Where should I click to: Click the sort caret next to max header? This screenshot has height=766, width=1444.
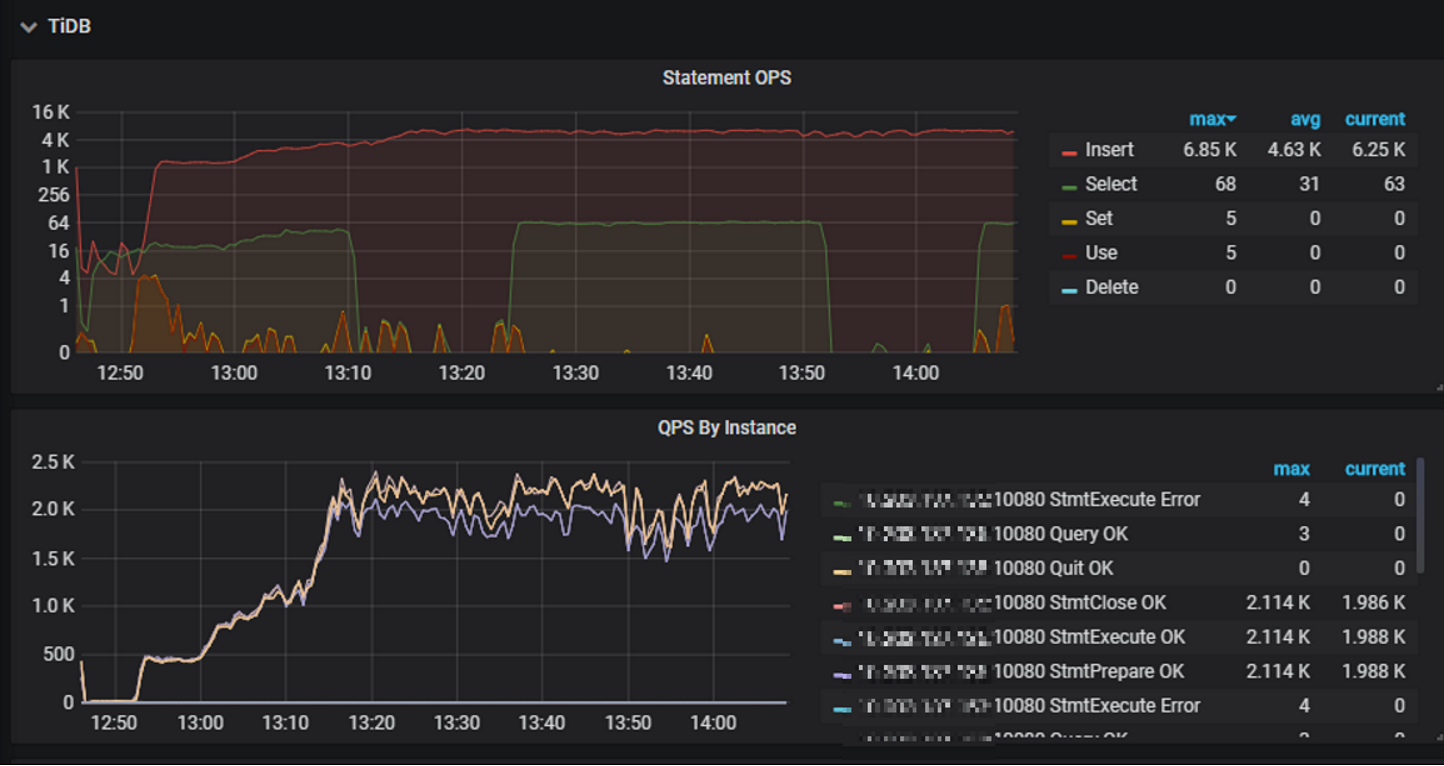pos(1232,120)
